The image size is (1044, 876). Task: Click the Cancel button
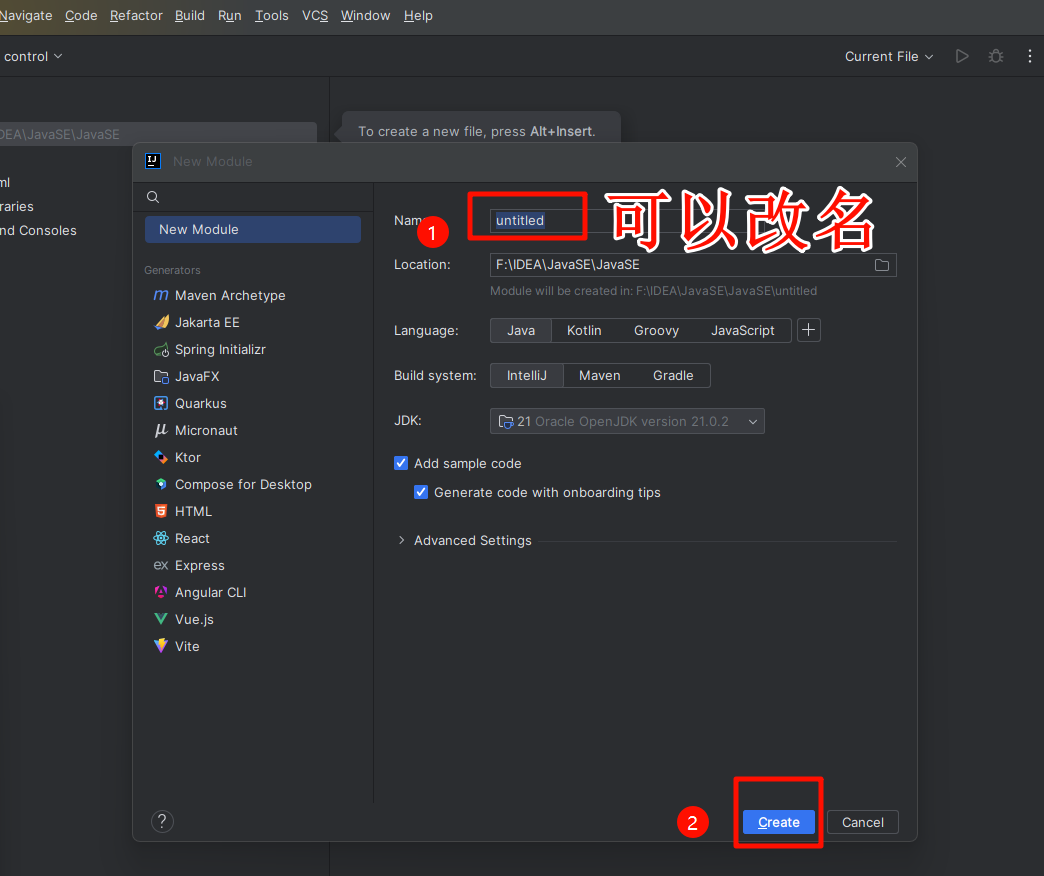pyautogui.click(x=863, y=822)
